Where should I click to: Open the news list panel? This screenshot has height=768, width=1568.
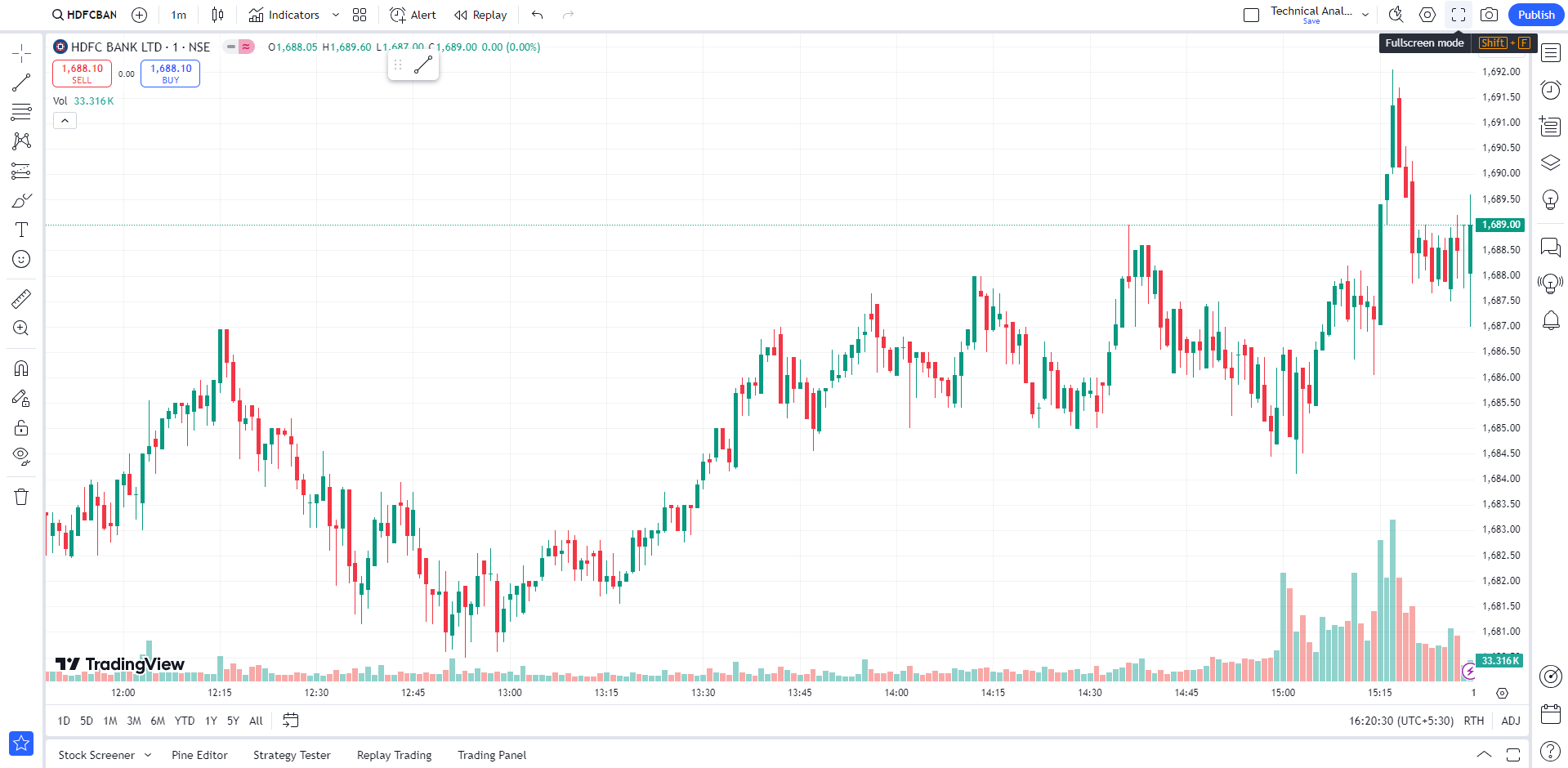pyautogui.click(x=1550, y=126)
